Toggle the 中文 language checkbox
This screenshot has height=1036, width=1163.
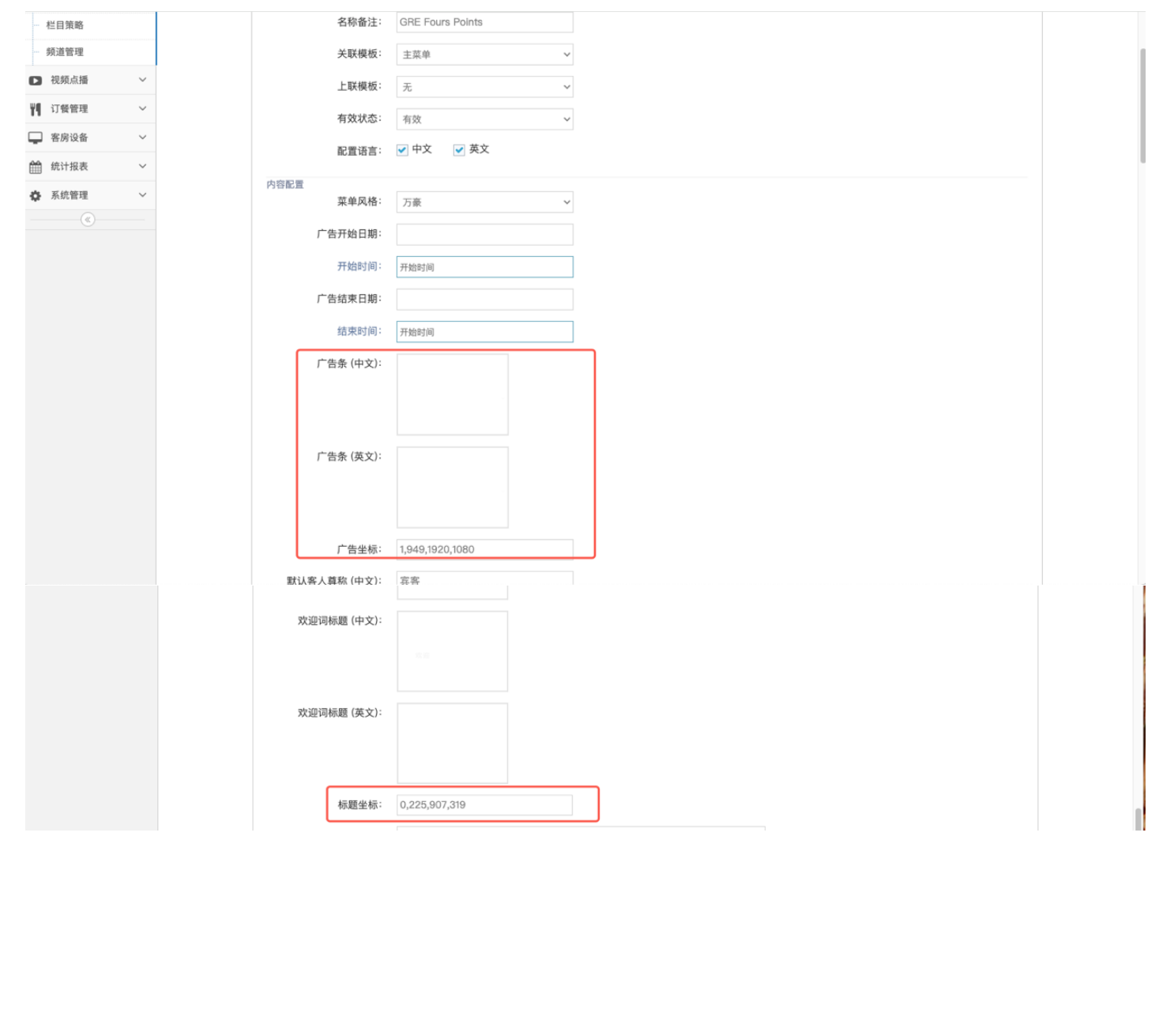coord(402,150)
